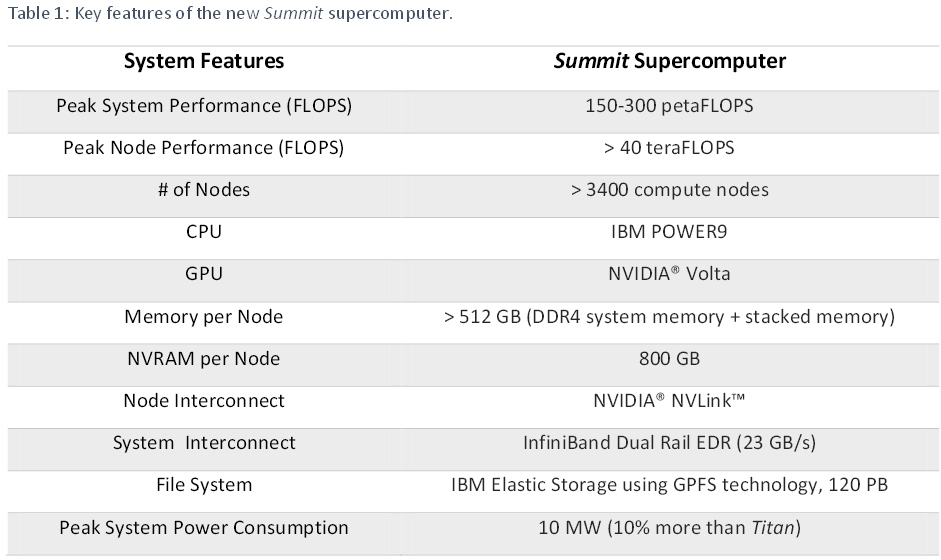Click the '> 40 teraFLOPS' cell
Viewport: 941px width, 560px height.
coord(669,148)
